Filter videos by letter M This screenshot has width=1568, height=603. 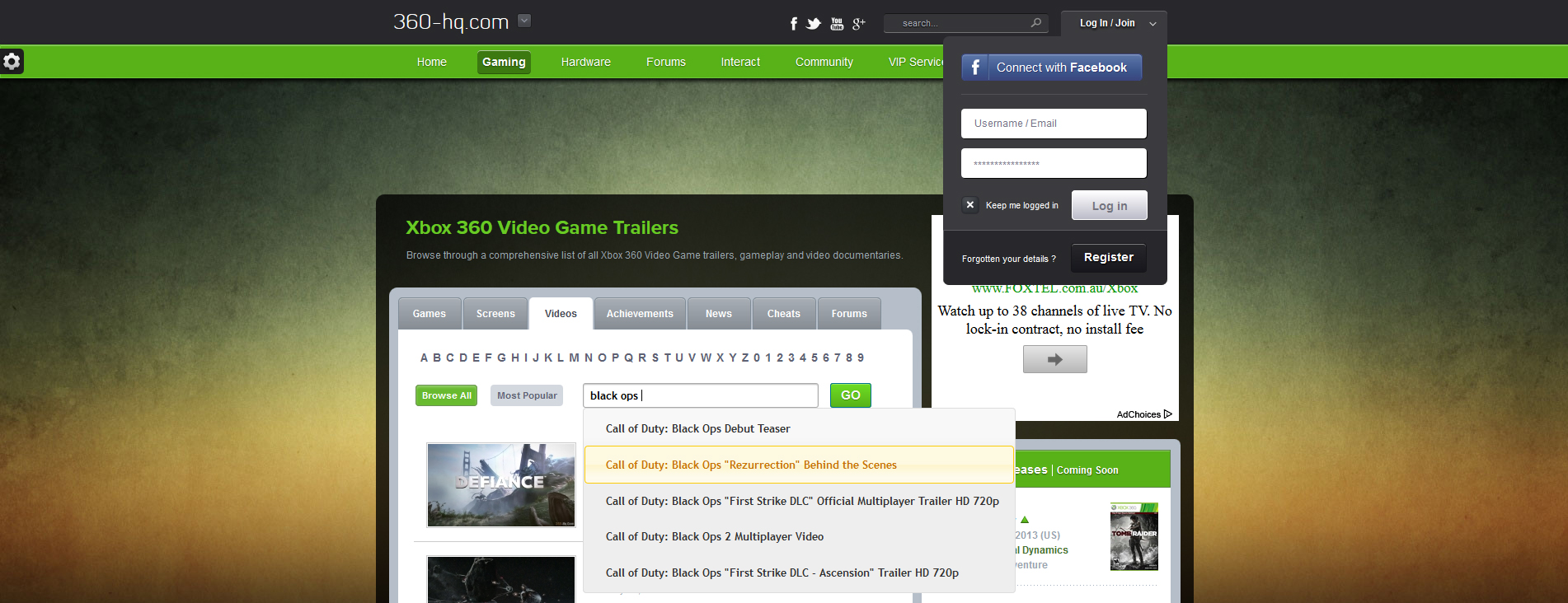pyautogui.click(x=574, y=358)
